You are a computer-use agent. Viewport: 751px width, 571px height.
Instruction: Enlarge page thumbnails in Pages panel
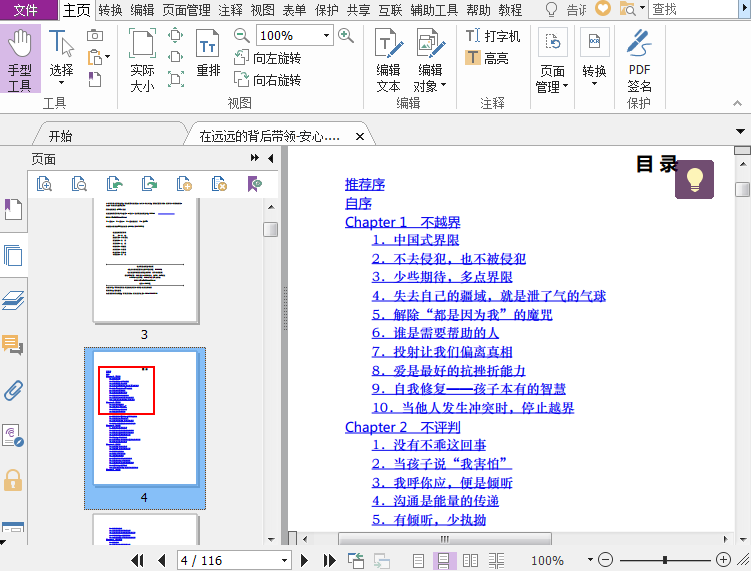45,184
